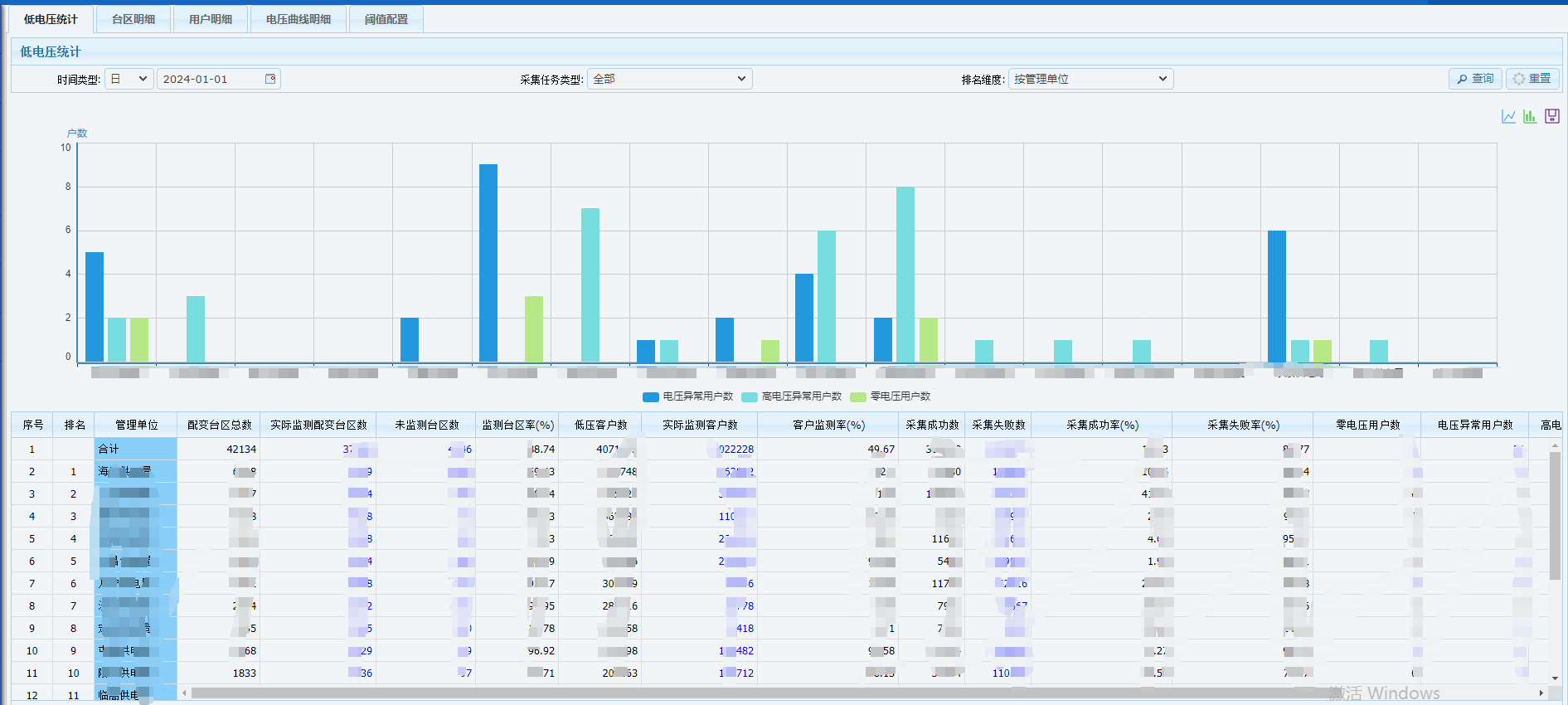Switch to the 用户明细 tab
Screen dimensions: 1568x705
[x=211, y=19]
